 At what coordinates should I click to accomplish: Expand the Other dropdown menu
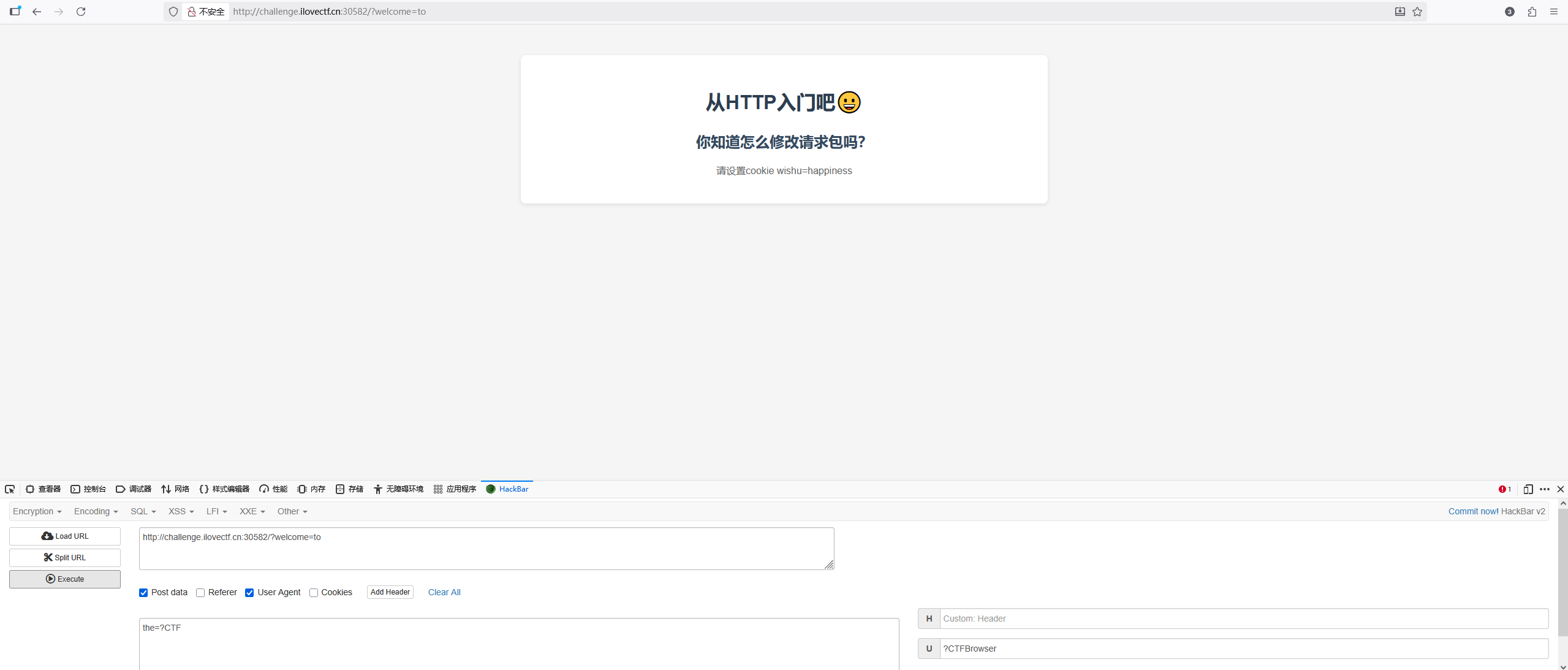(x=292, y=511)
